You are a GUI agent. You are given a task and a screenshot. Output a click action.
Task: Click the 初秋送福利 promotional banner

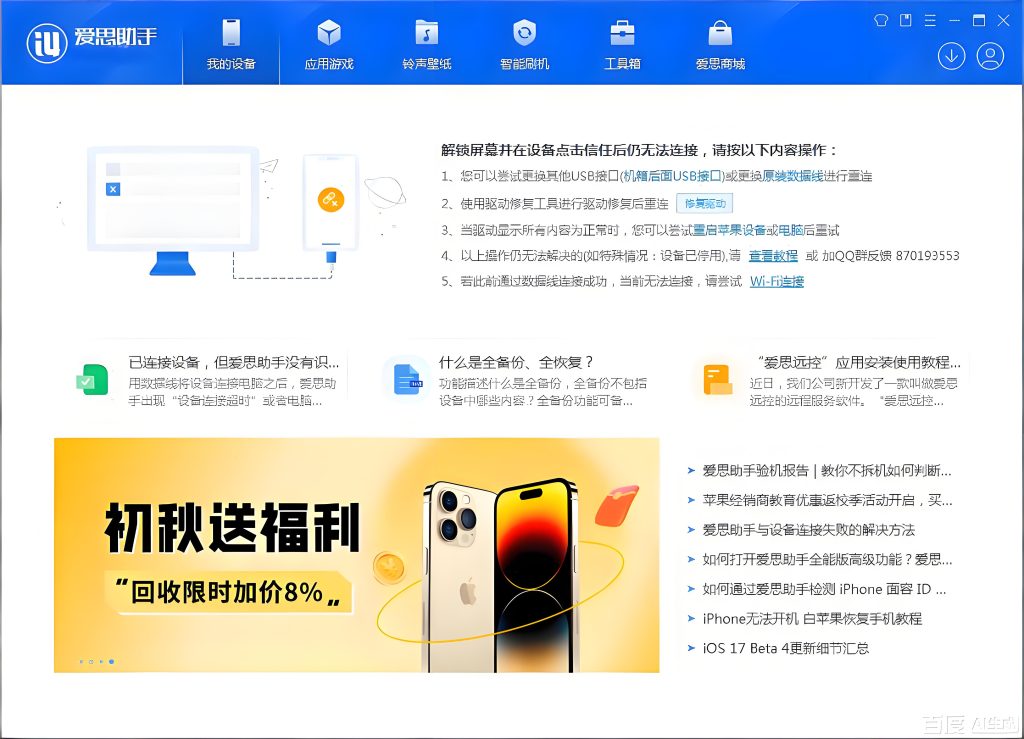tap(356, 555)
